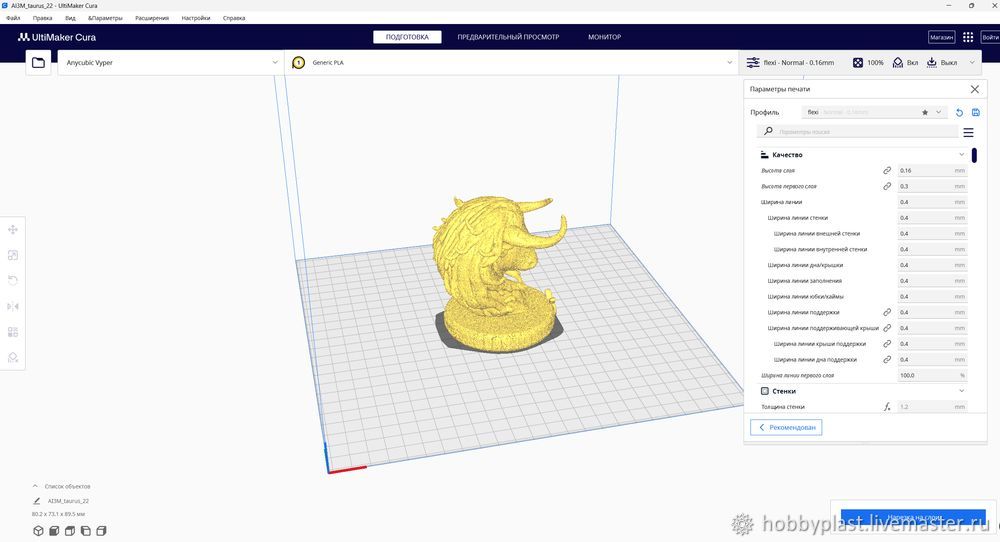1000x542 pixels.
Task: Click the settings panel scrollbar handle
Action: point(974,155)
